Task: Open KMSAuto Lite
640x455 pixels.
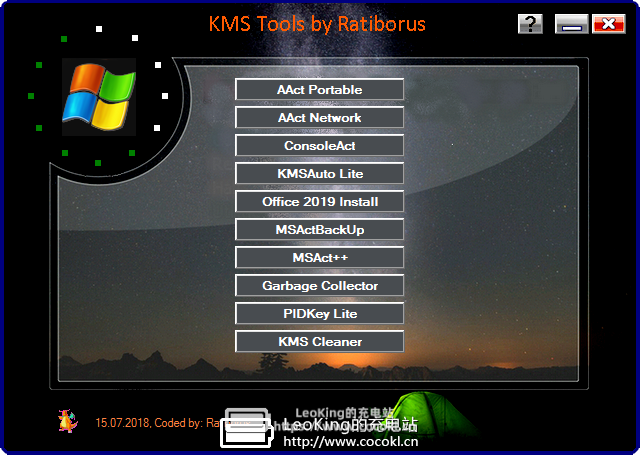Action: (x=319, y=173)
